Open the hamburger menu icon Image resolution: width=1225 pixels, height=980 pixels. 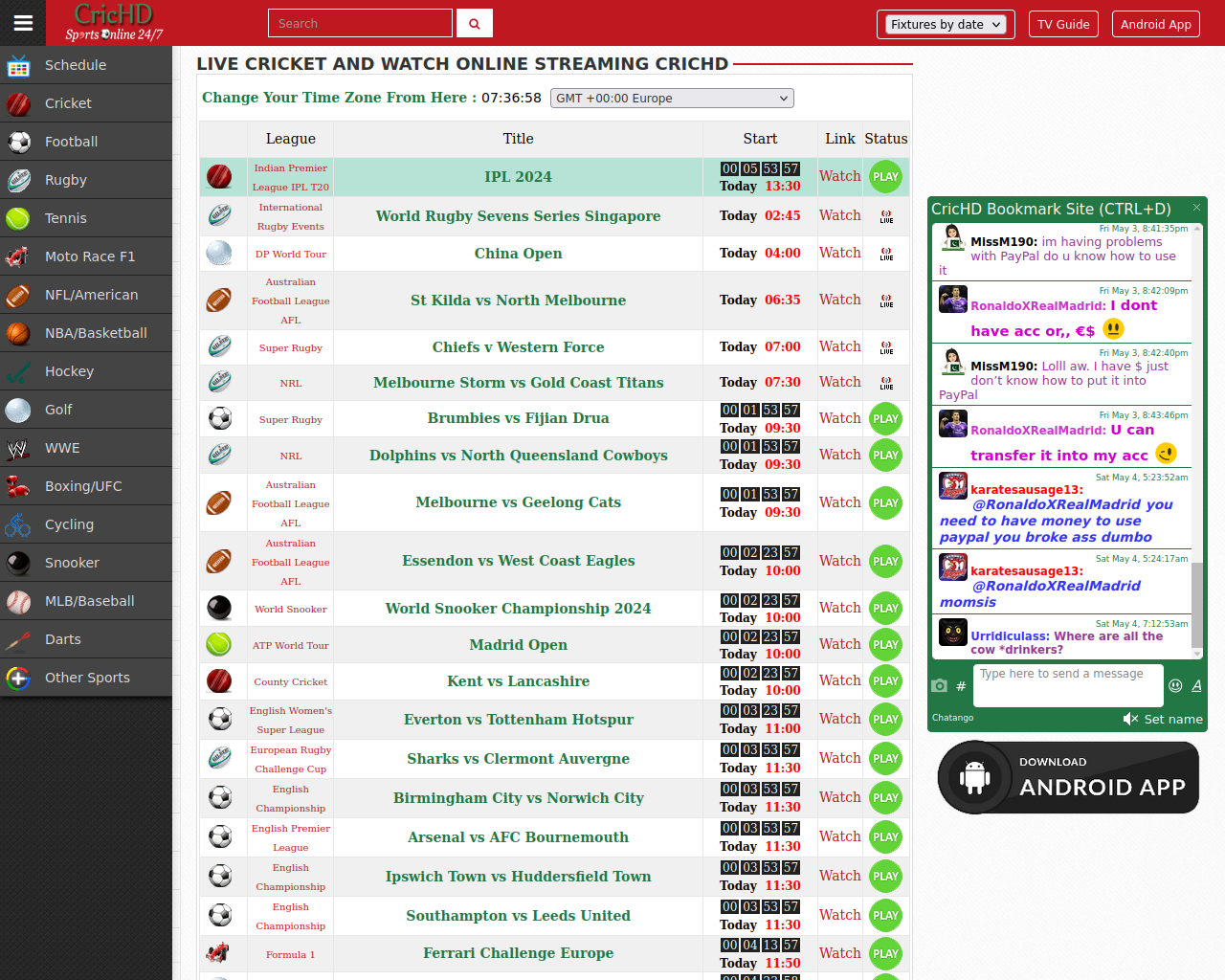tap(23, 23)
